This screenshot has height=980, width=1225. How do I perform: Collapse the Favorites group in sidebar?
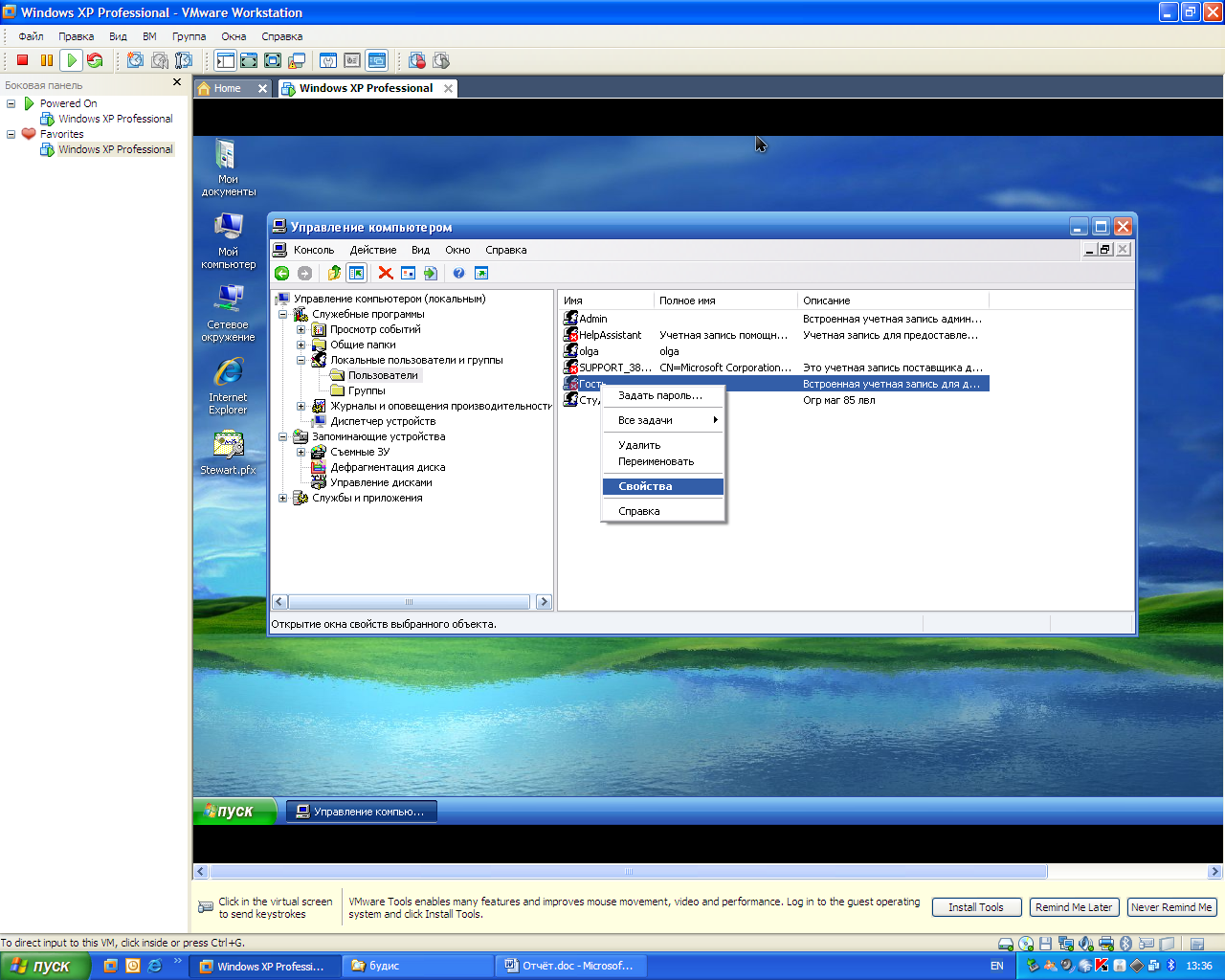pyautogui.click(x=11, y=134)
